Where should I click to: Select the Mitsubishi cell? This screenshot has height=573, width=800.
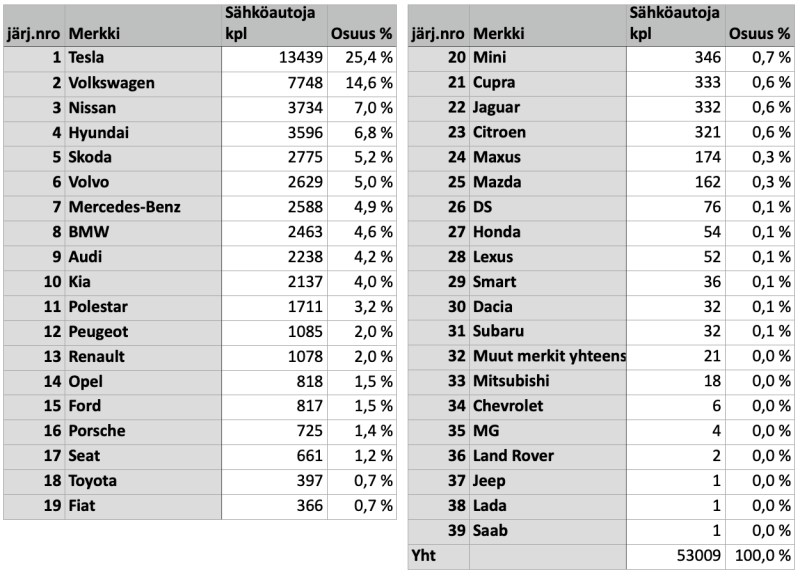click(x=513, y=381)
